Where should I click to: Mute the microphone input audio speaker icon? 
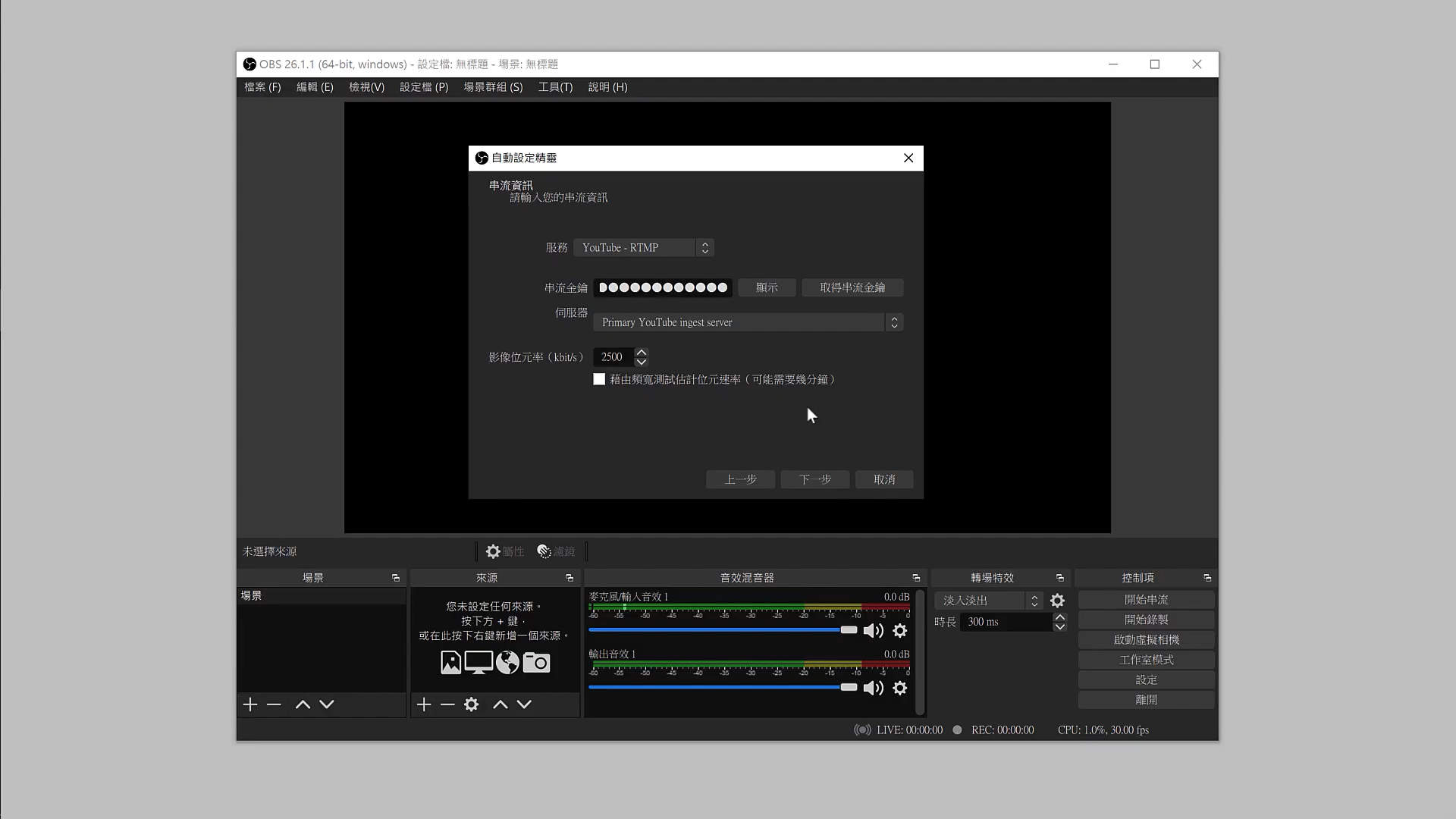[873, 631]
